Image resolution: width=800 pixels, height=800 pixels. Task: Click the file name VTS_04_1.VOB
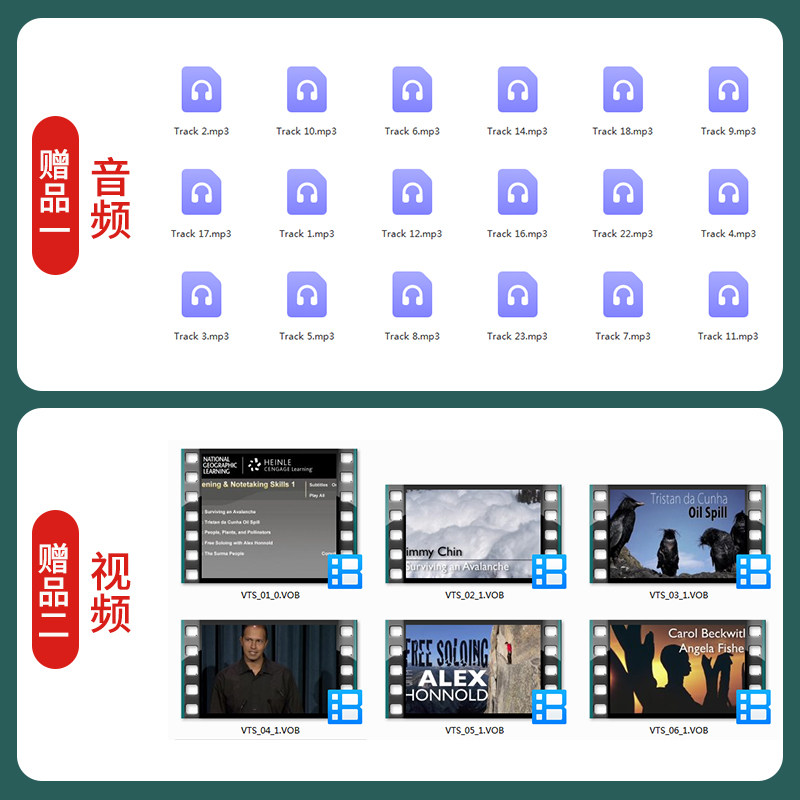click(270, 730)
